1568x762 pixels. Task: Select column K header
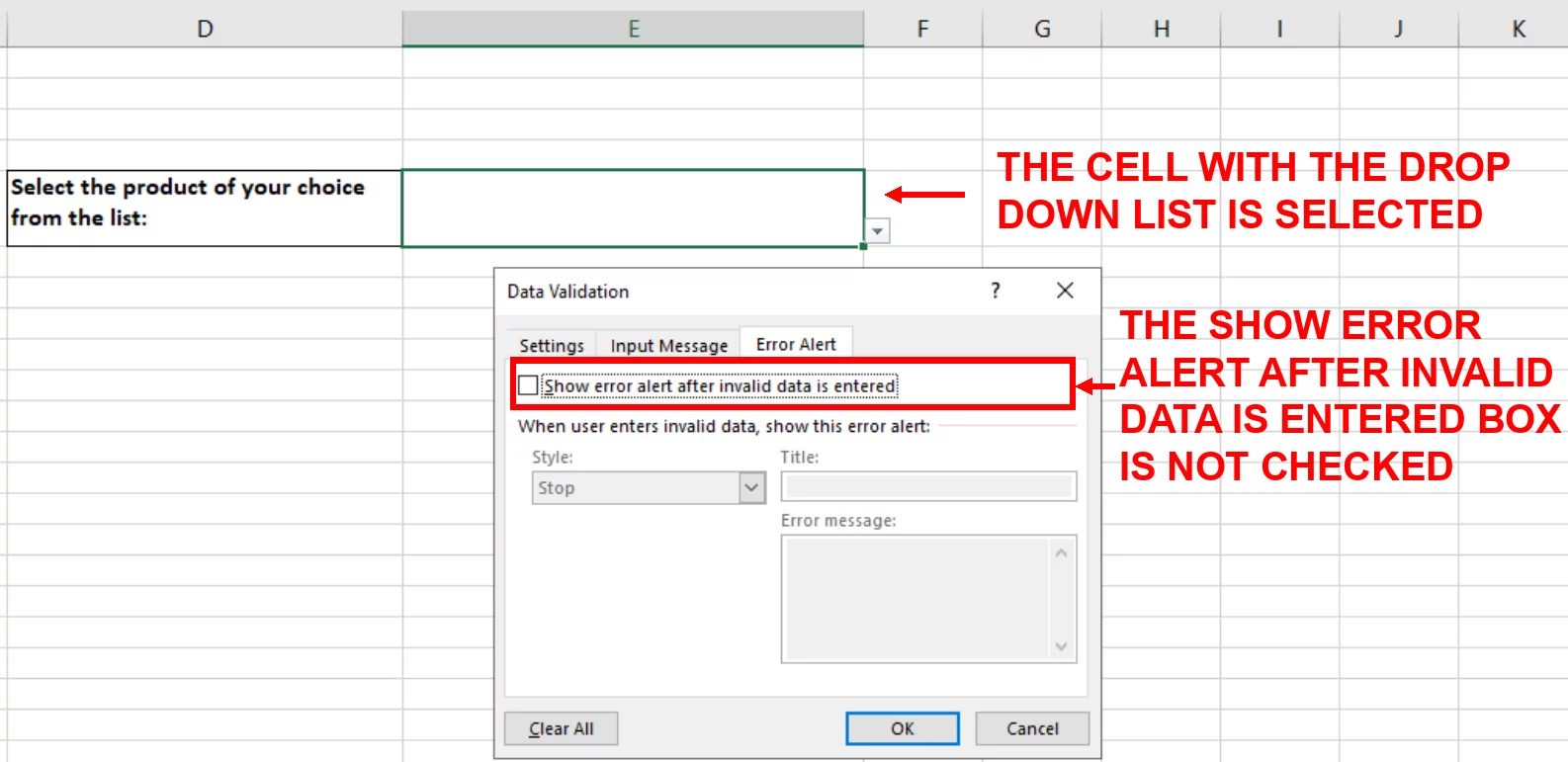point(1514,29)
